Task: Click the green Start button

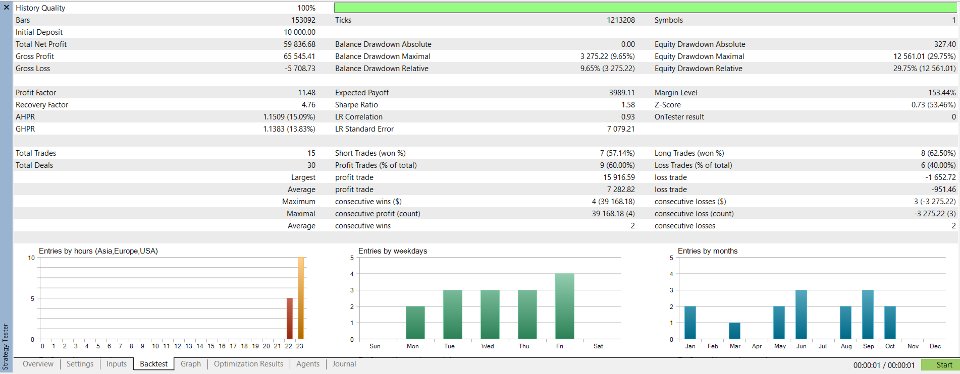Action: click(940, 365)
